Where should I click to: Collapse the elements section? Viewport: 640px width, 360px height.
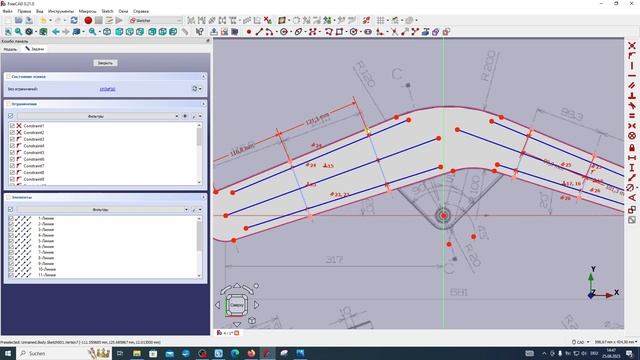coord(203,197)
